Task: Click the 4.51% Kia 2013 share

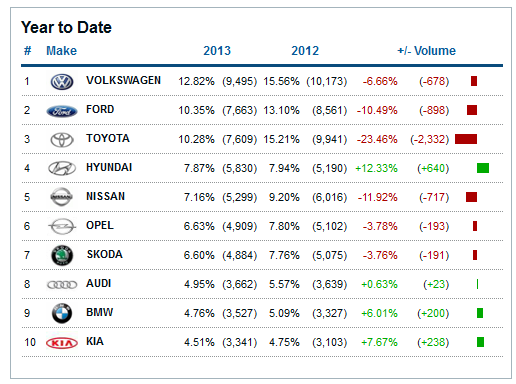Action: point(199,342)
